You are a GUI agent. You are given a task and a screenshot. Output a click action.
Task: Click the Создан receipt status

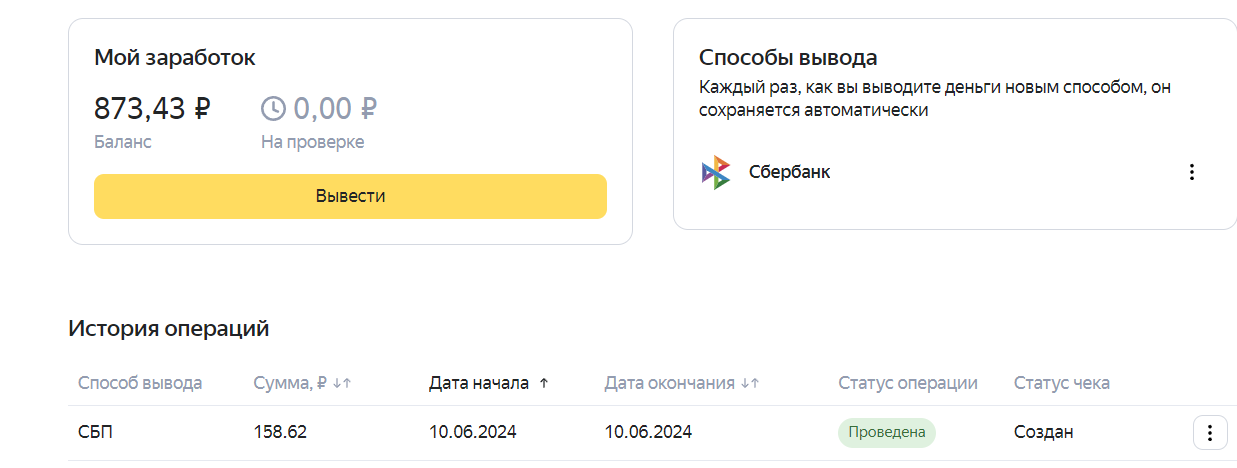pyautogui.click(x=1043, y=433)
